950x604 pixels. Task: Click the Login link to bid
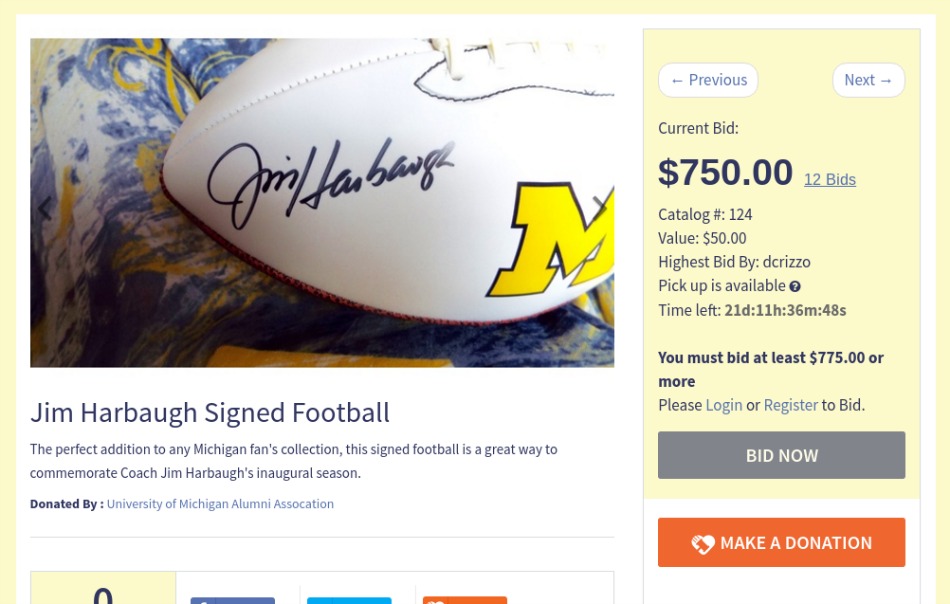pyautogui.click(x=724, y=405)
